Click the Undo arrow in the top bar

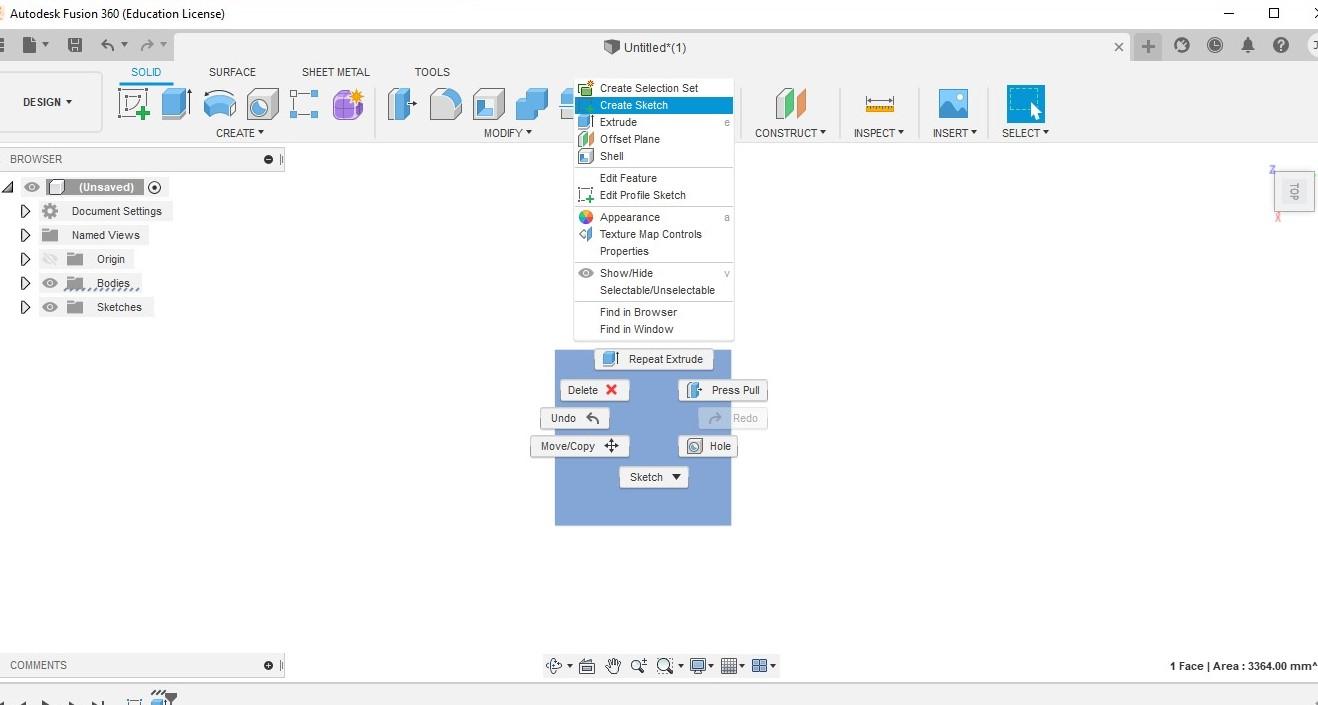(107, 45)
